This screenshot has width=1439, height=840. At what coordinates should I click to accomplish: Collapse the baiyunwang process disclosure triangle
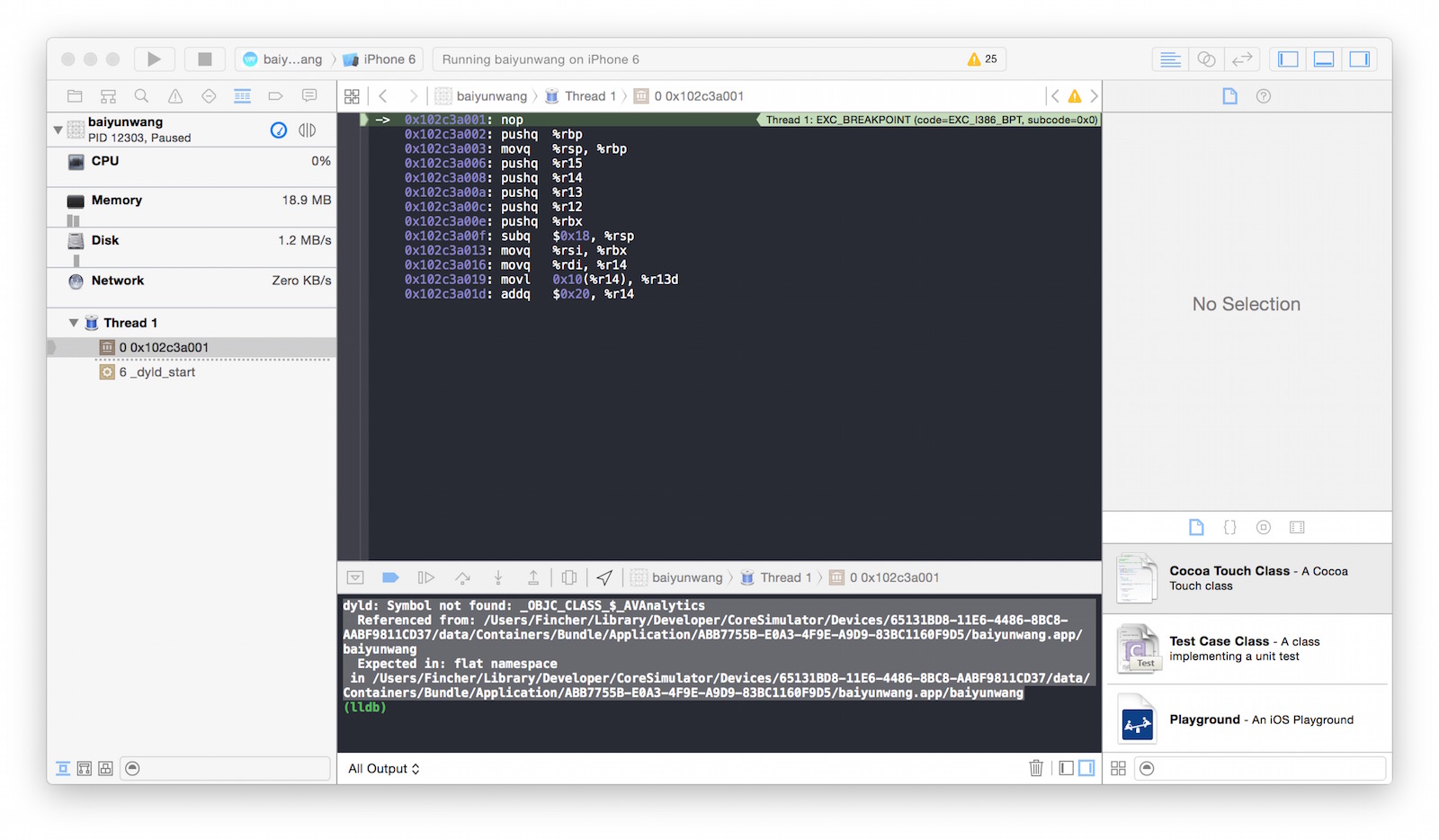(58, 130)
